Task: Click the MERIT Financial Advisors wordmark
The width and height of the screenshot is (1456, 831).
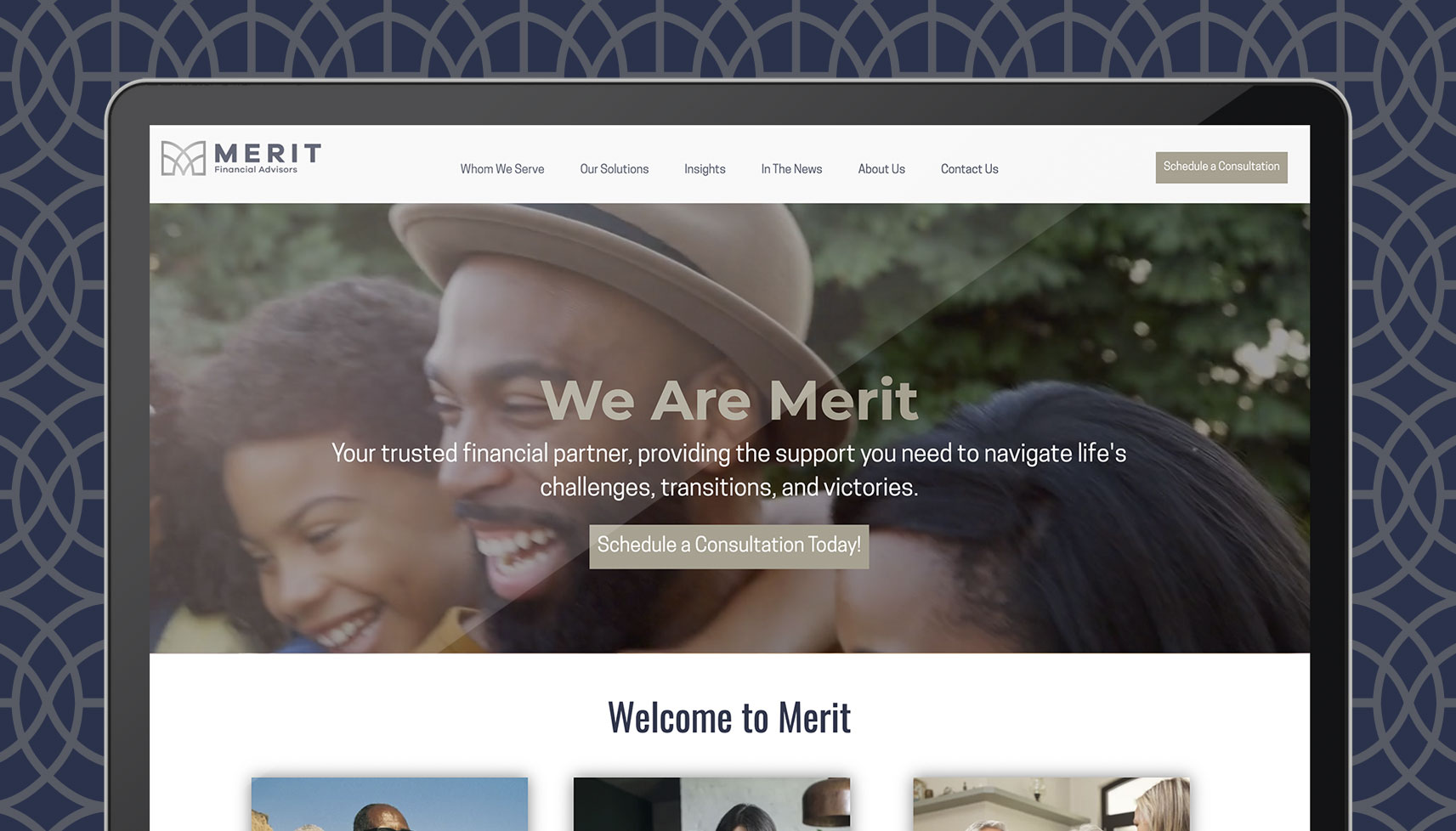Action: (x=268, y=158)
